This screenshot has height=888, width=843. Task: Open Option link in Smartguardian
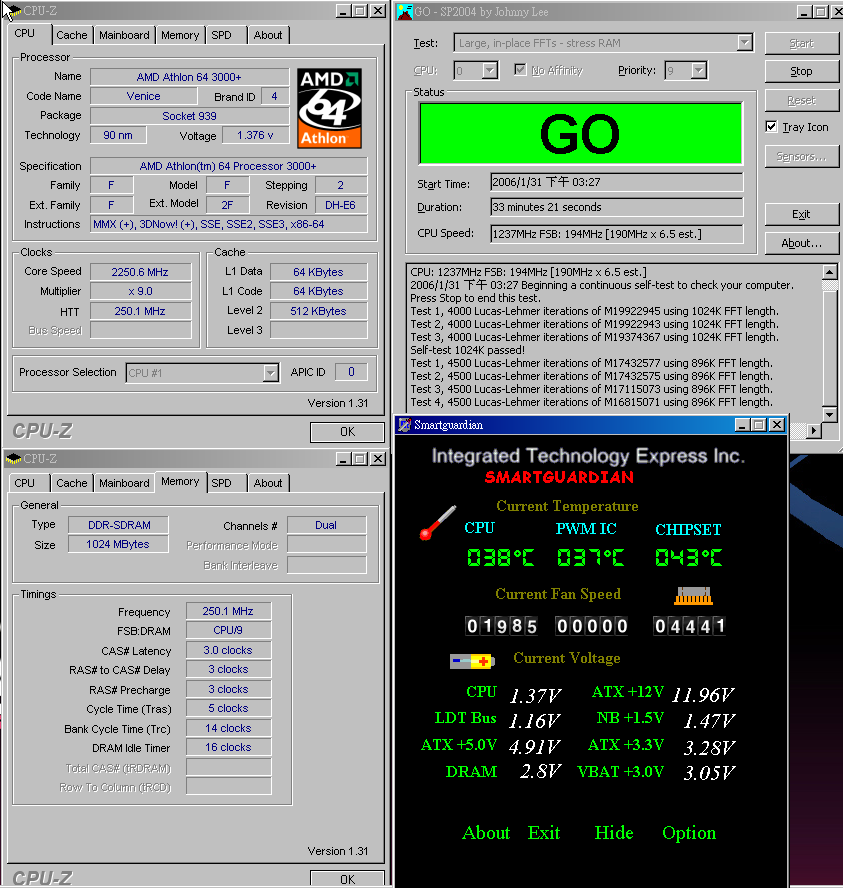(x=689, y=832)
